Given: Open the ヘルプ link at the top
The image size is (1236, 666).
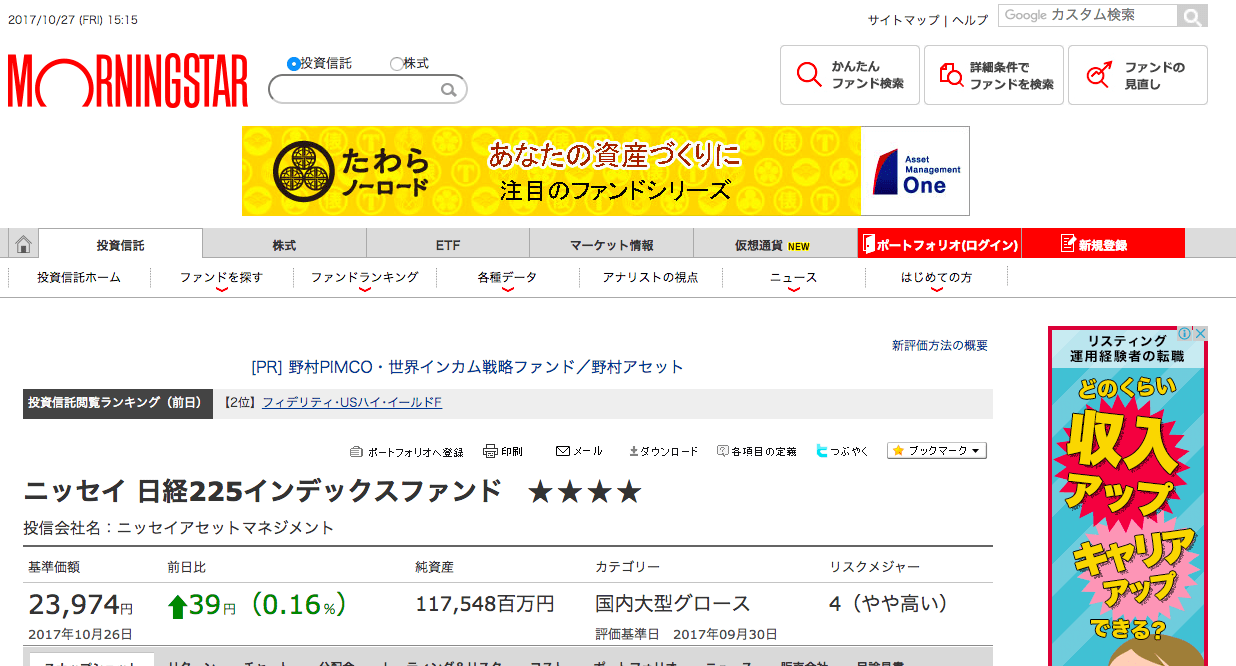Looking at the screenshot, I should [969, 19].
